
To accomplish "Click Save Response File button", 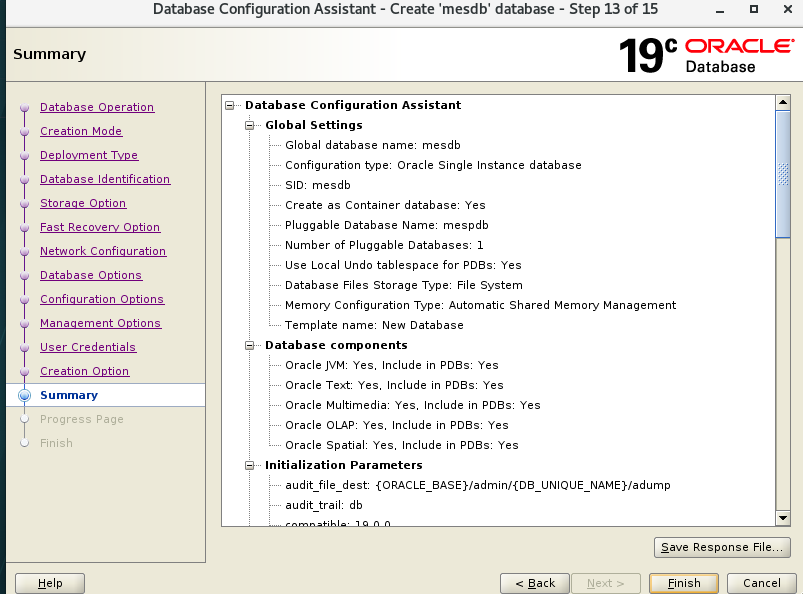I will point(722,547).
